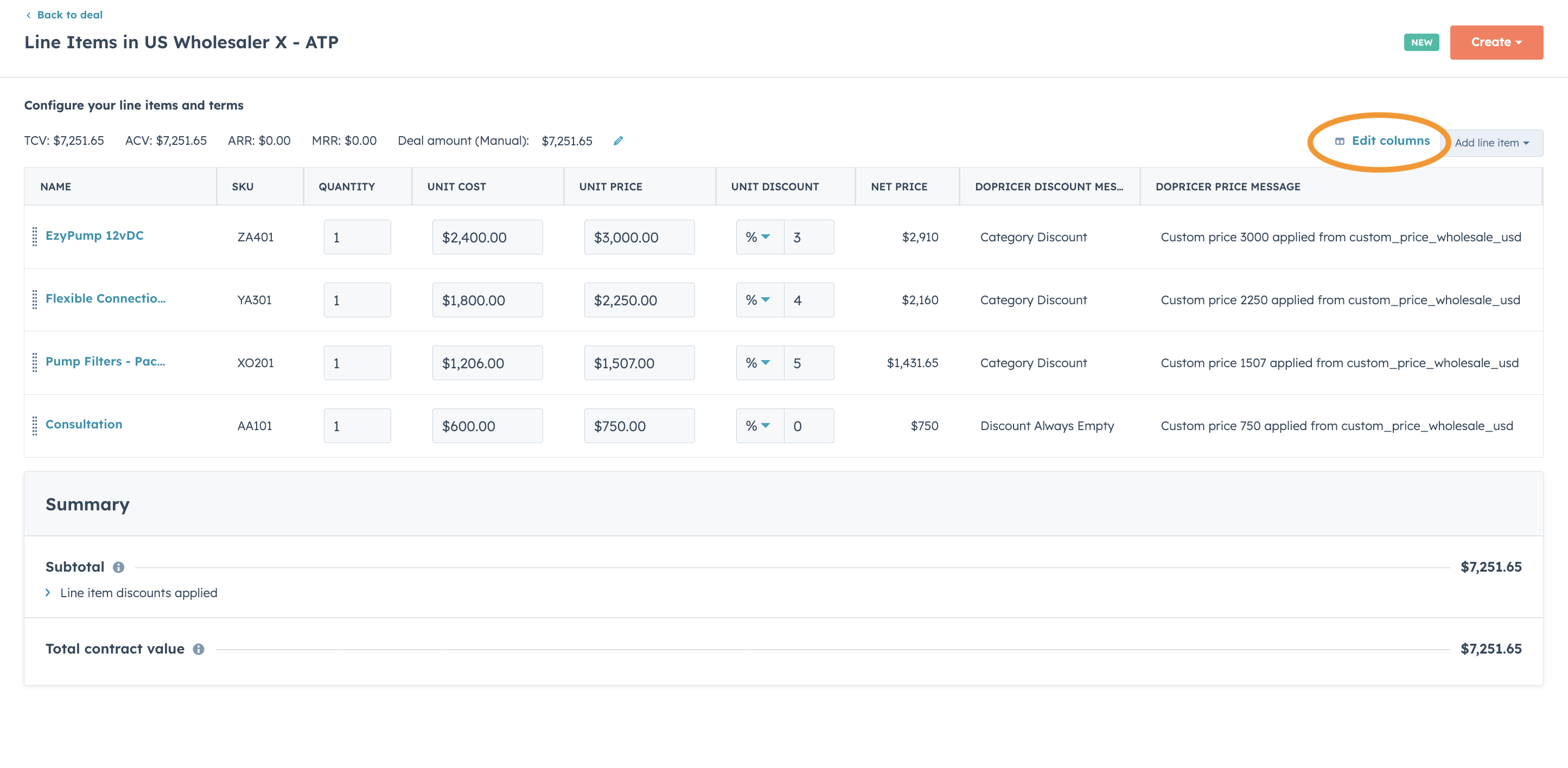1568x768 pixels.
Task: Click Discount Always Empty message
Action: pos(1047,426)
